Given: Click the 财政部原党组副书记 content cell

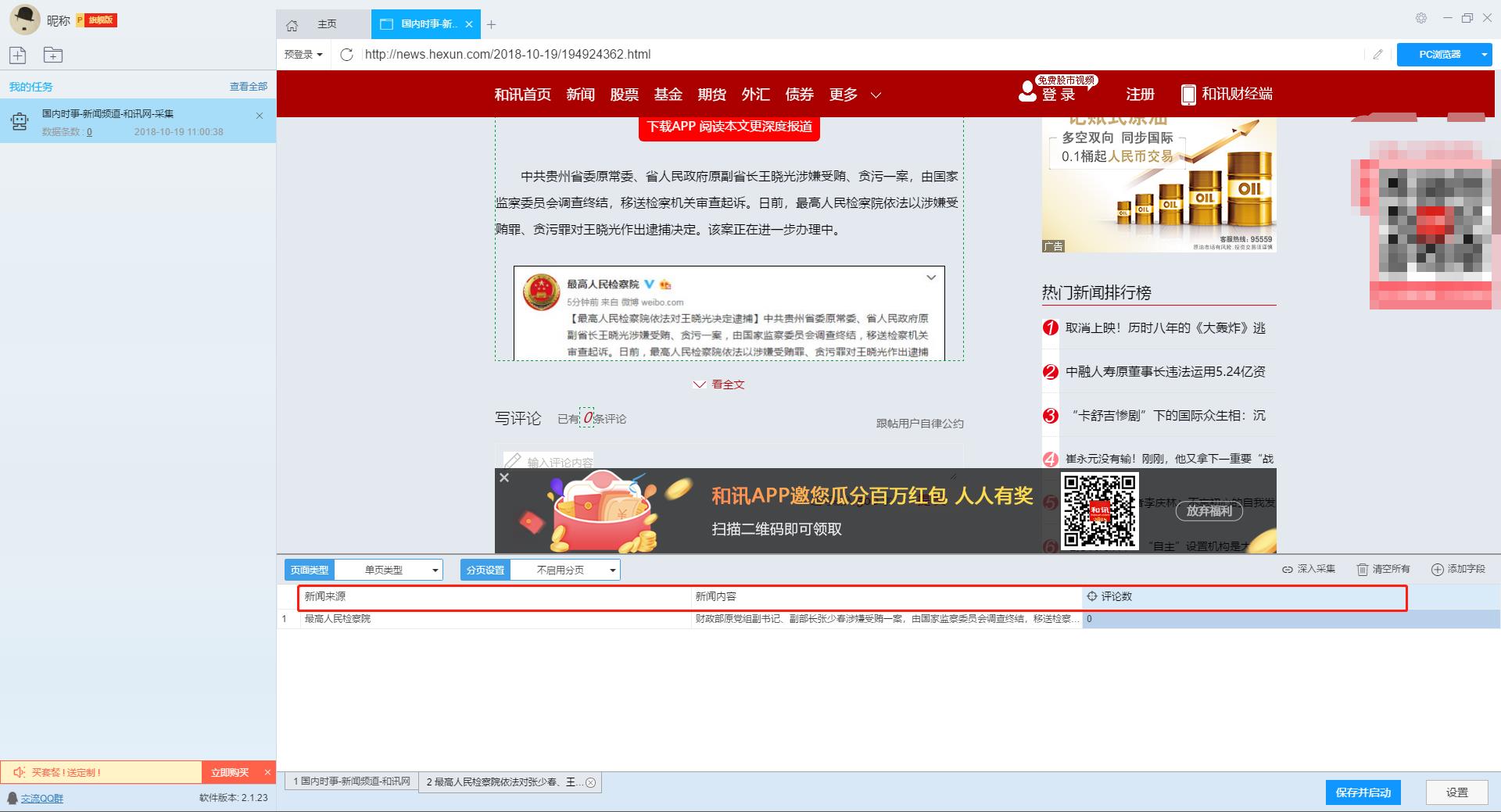Looking at the screenshot, I should [887, 619].
